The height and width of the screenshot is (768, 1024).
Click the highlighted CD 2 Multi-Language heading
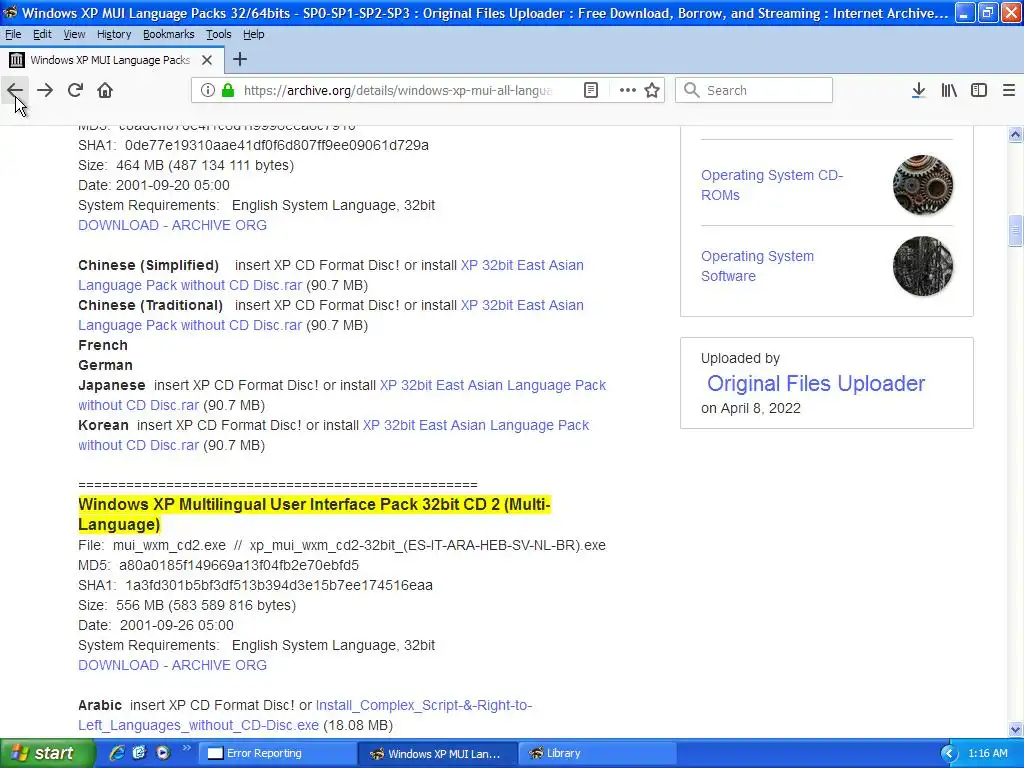pyautogui.click(x=314, y=515)
